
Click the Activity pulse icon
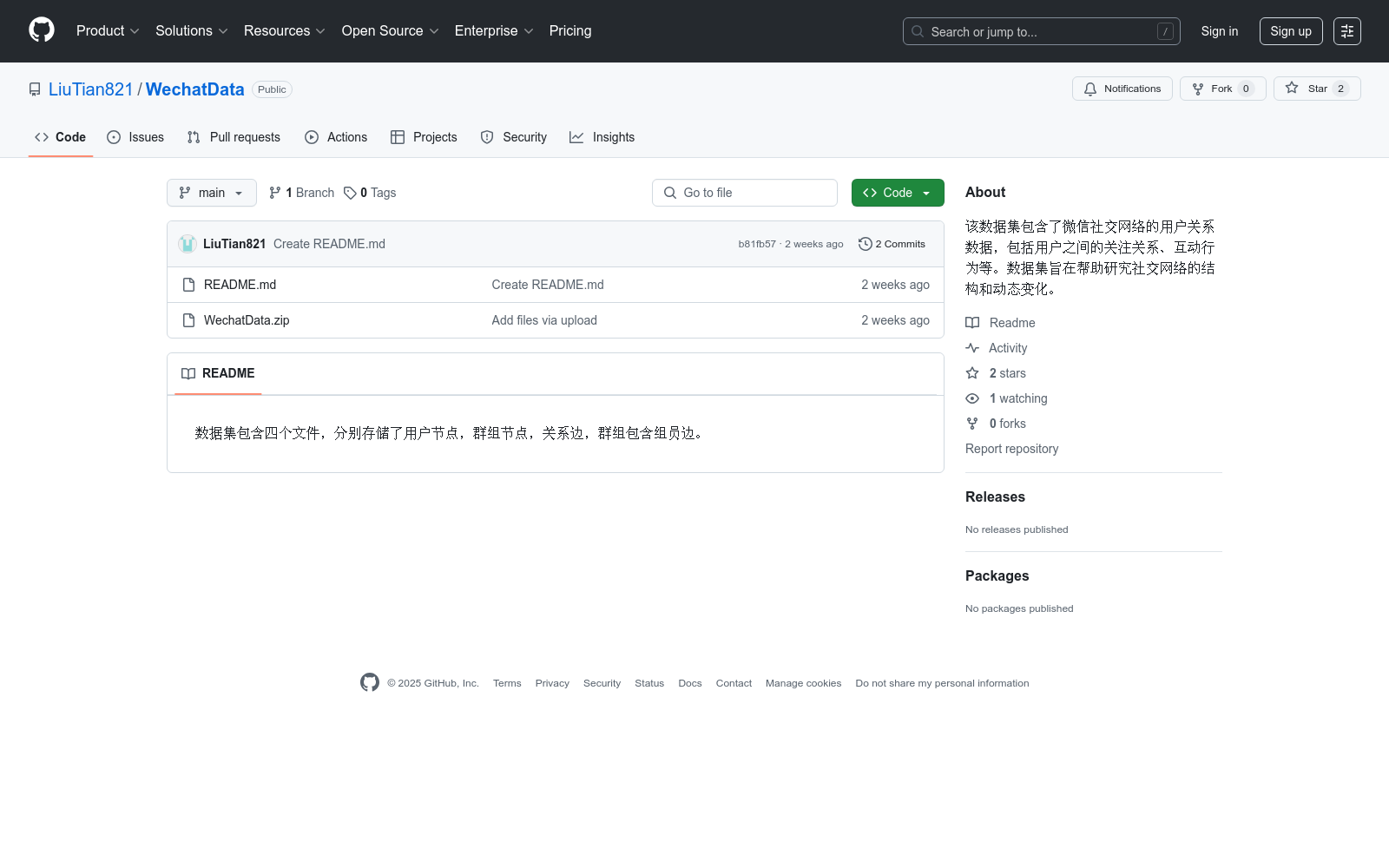click(972, 348)
